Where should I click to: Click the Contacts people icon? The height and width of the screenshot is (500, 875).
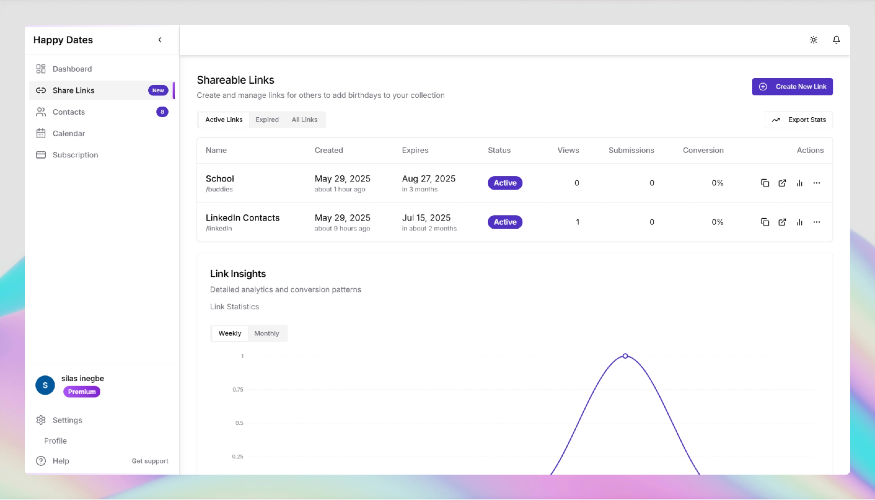point(41,112)
